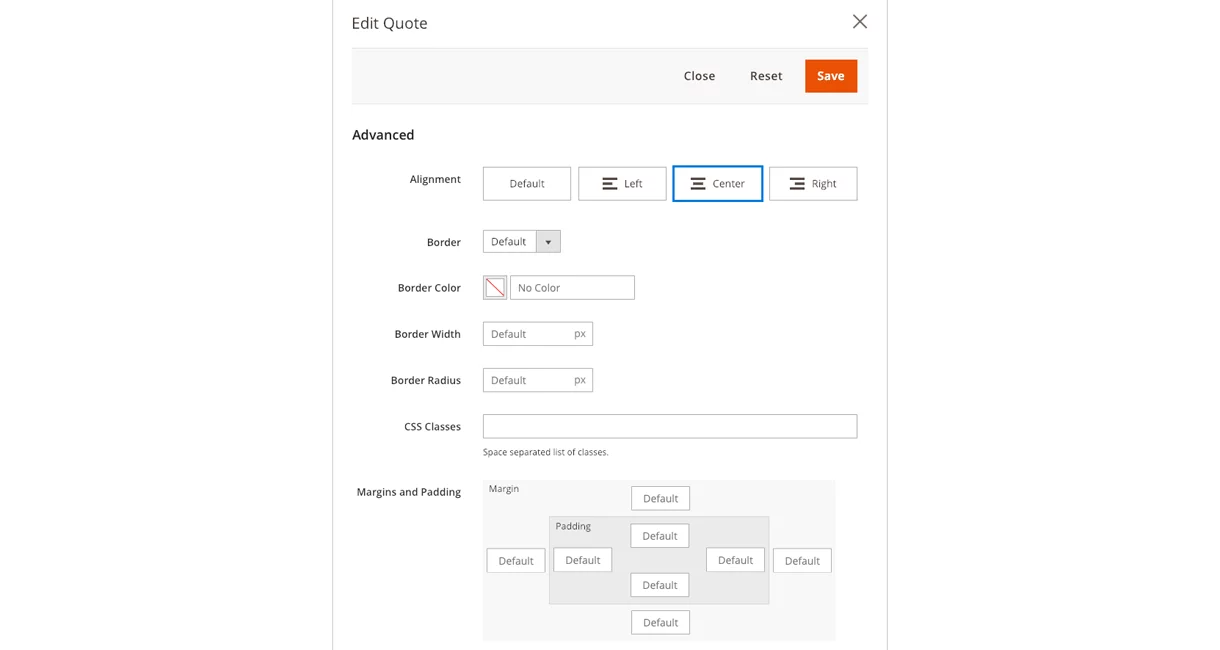The image size is (1220, 650).
Task: Select the left Margin field
Action: pyautogui.click(x=516, y=561)
